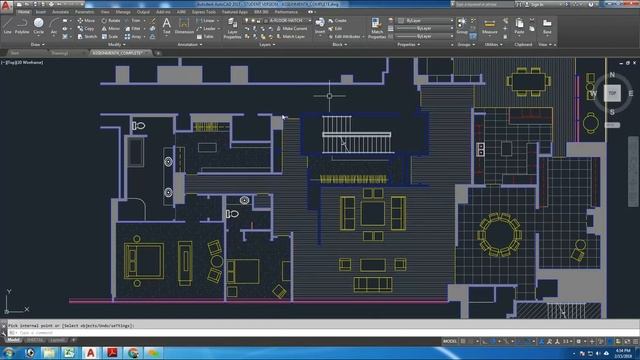Activate the Mirror command
This screenshot has height=360, width=640.
click(x=111, y=29)
